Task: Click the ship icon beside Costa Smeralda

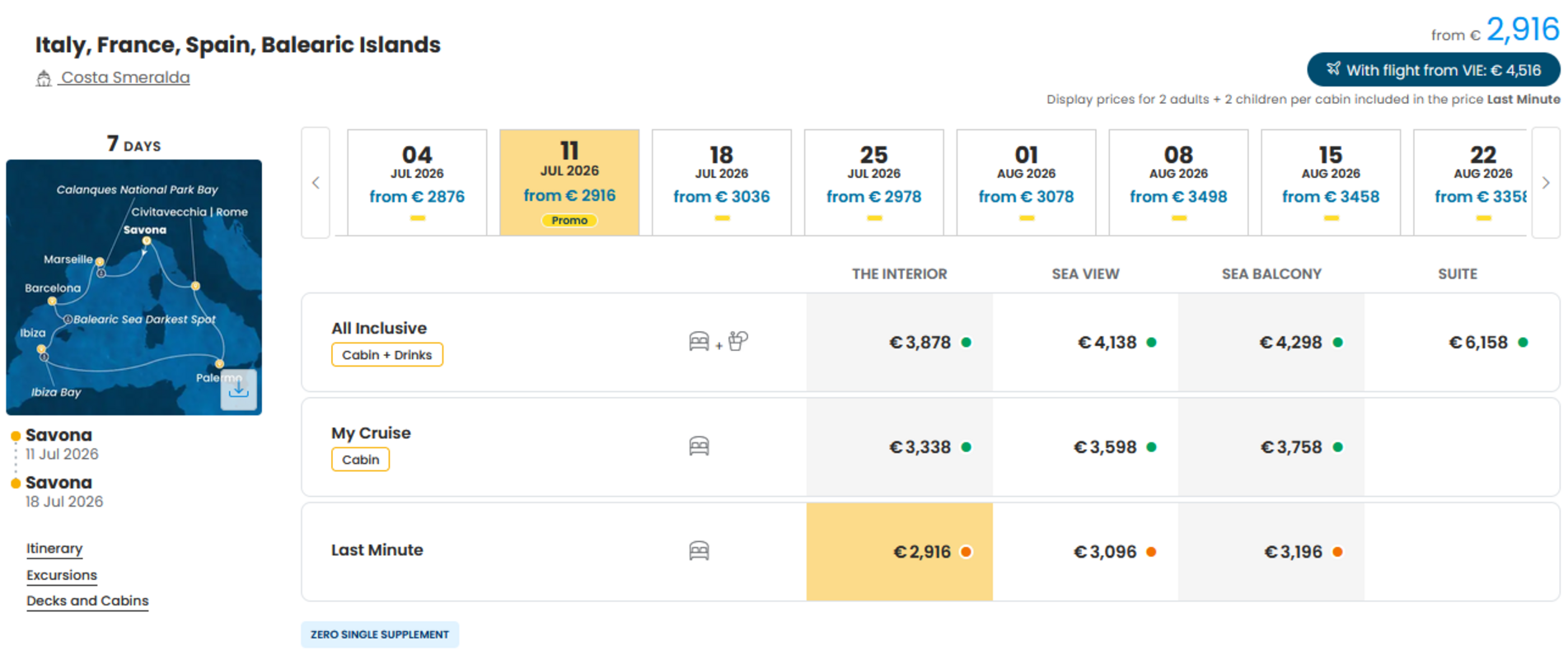Action: [x=44, y=78]
